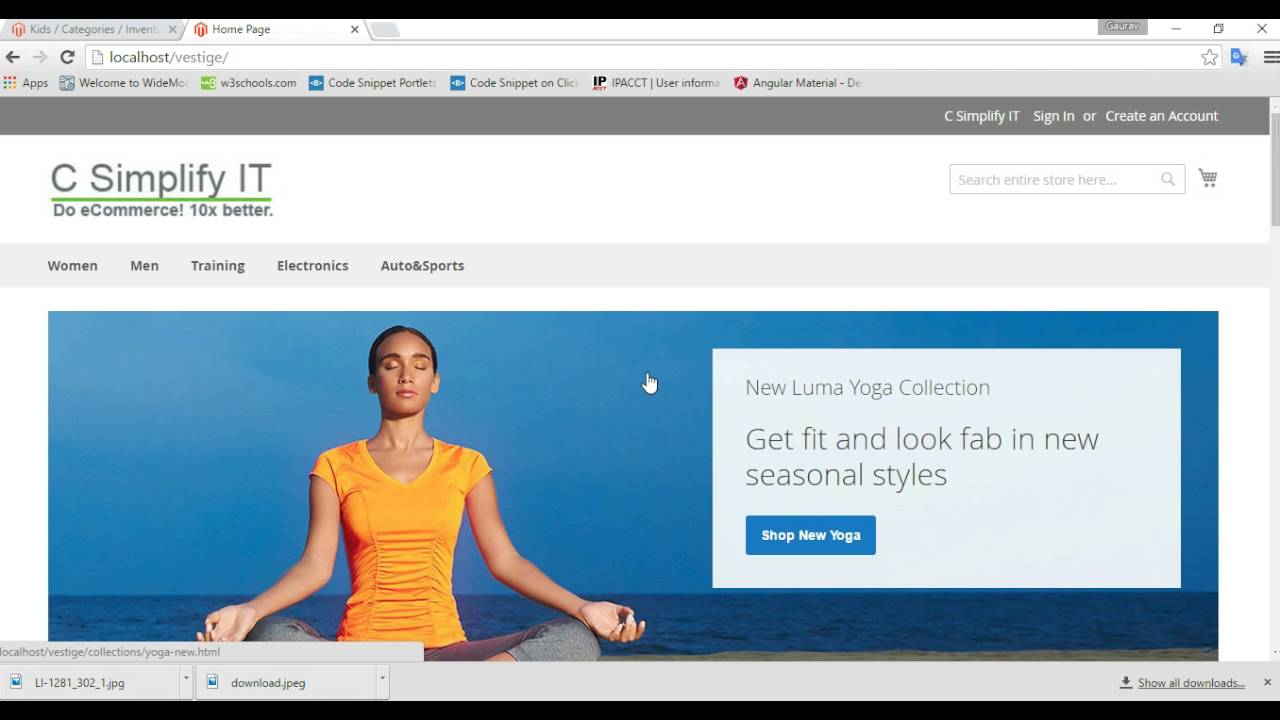The height and width of the screenshot is (720, 1280).
Task: Click the address bar URL
Action: pyautogui.click(x=169, y=57)
